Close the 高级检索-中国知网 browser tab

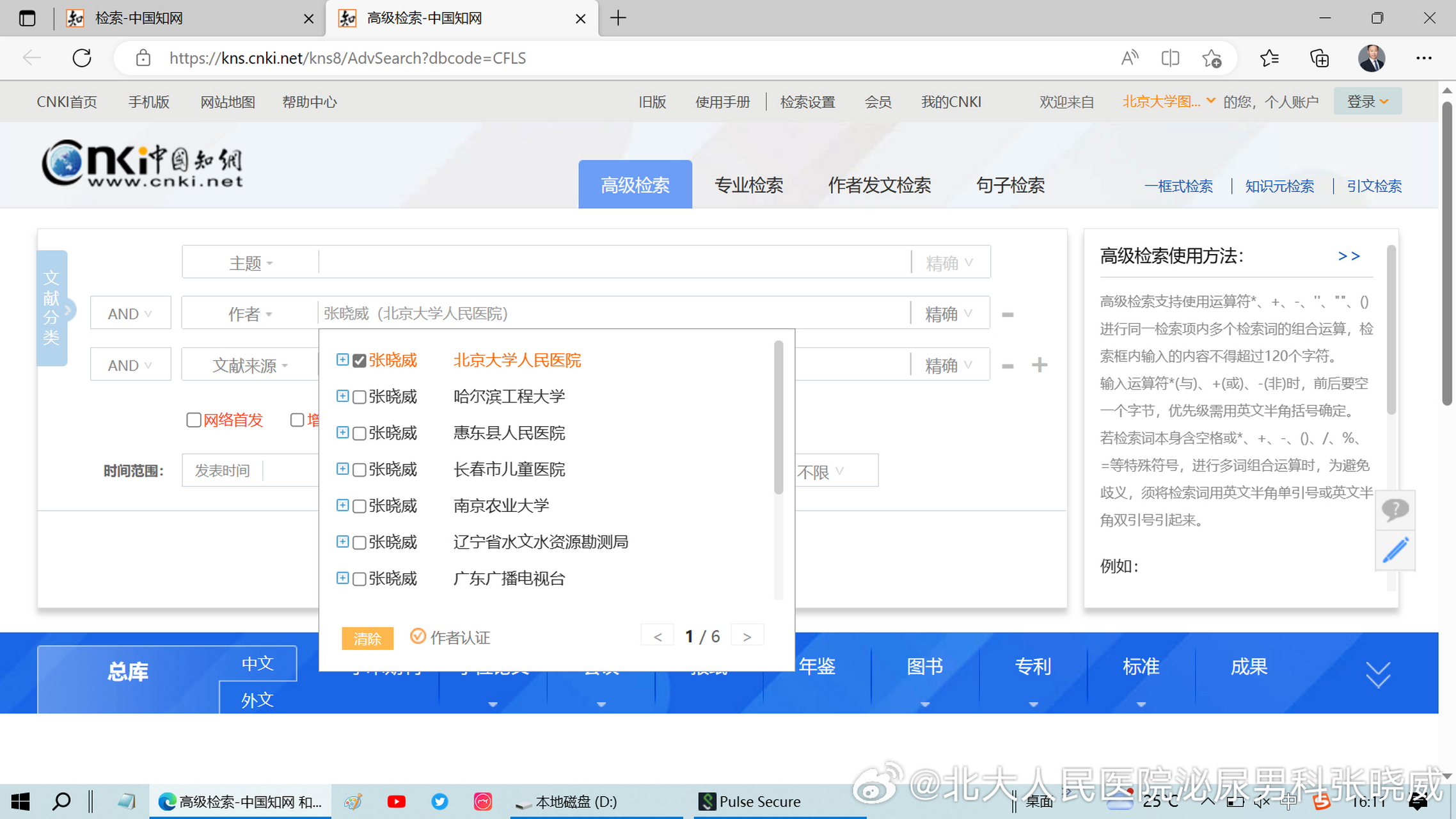(x=580, y=19)
